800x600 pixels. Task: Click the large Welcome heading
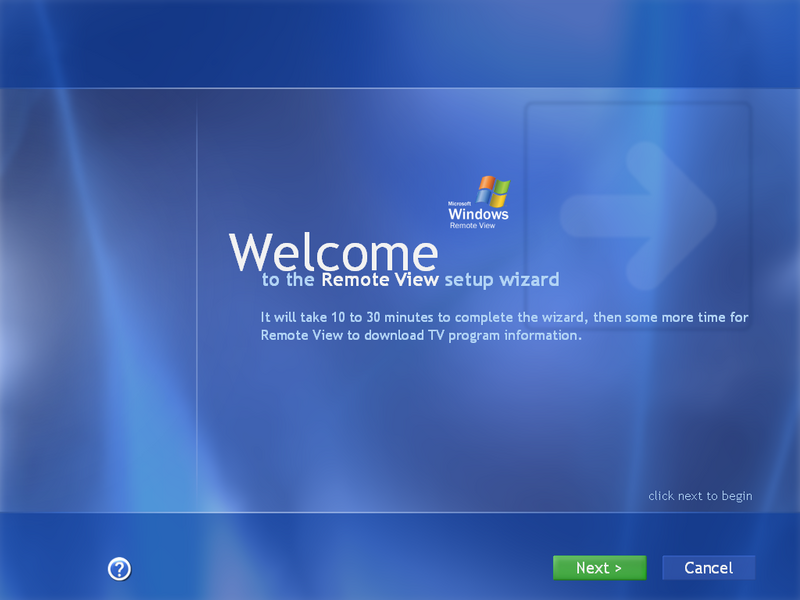click(x=334, y=252)
